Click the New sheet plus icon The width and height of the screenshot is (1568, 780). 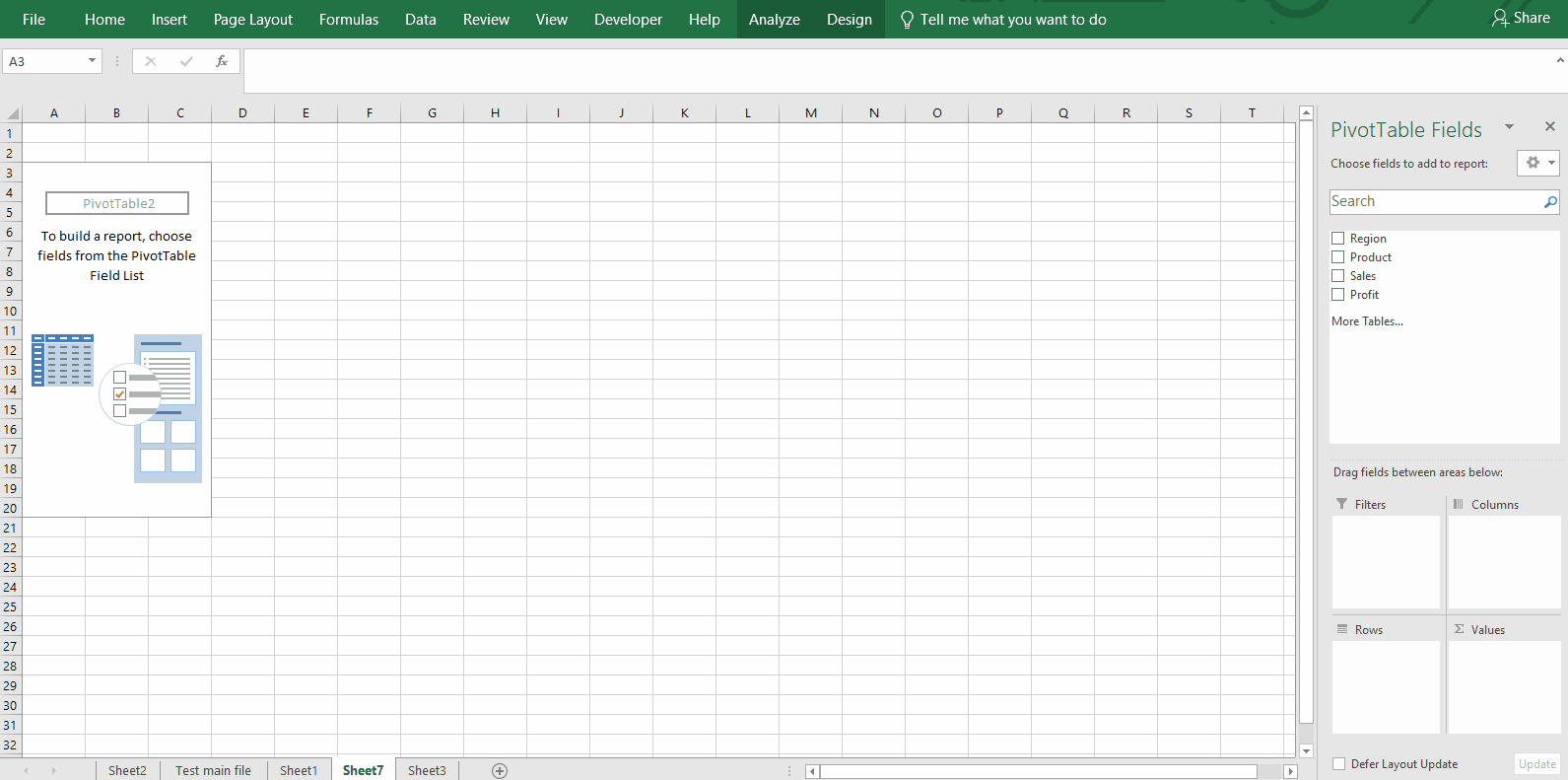(500, 771)
